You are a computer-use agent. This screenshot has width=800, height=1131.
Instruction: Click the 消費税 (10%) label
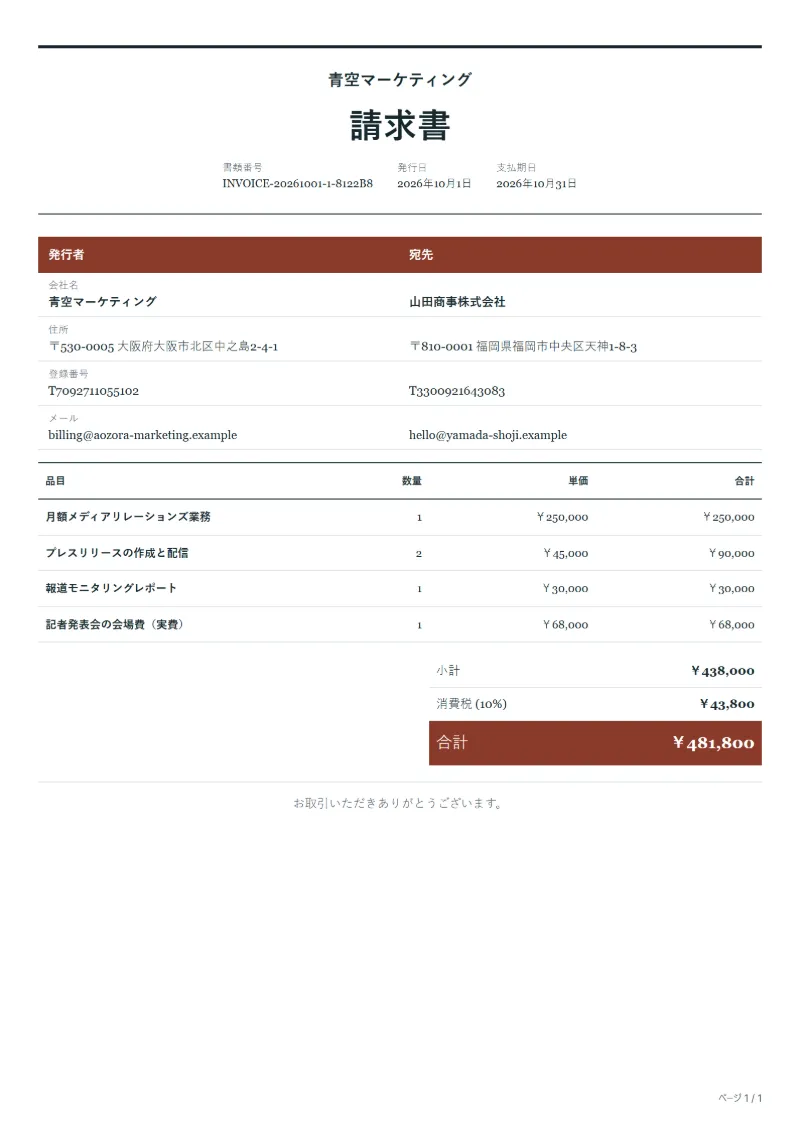point(472,704)
